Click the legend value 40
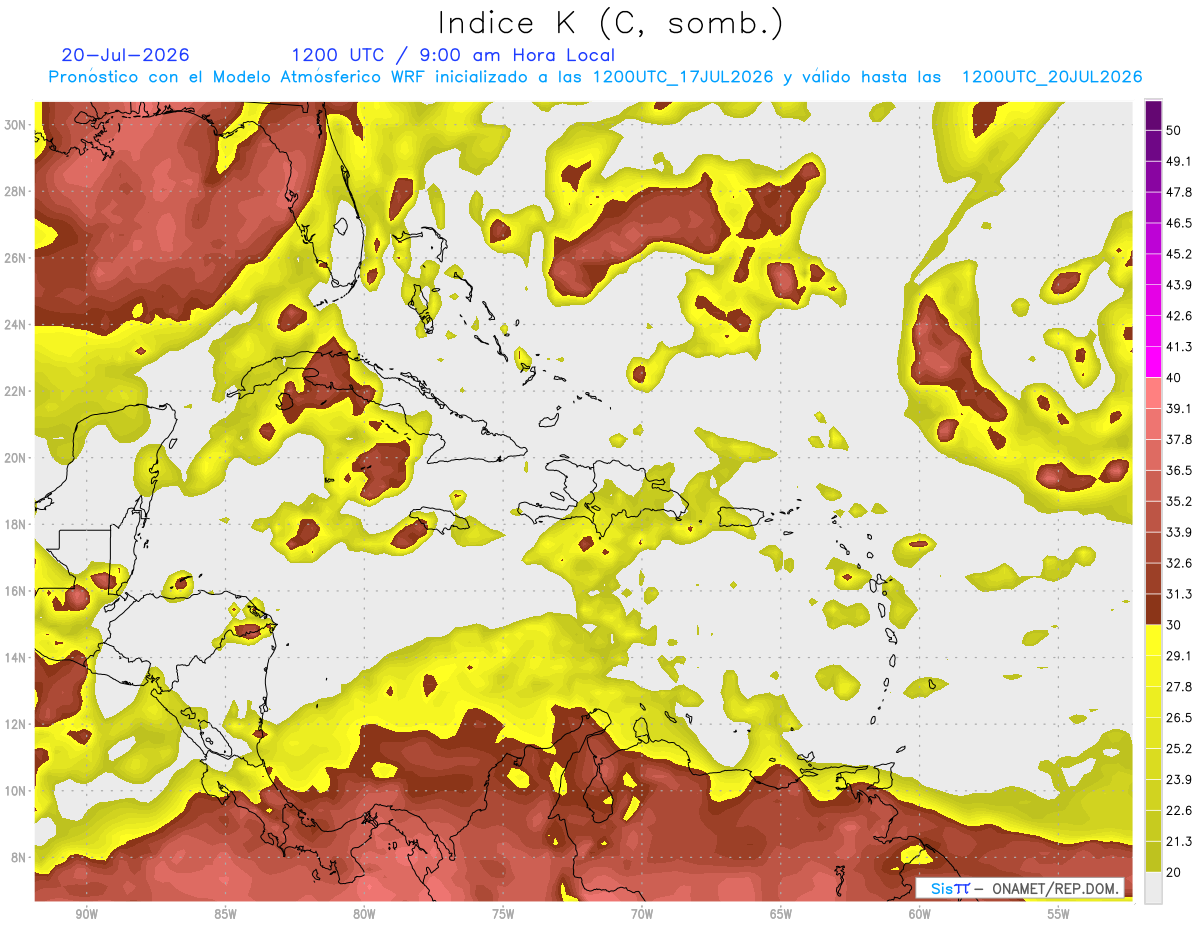Image resolution: width=1200 pixels, height=927 pixels. coord(1174,377)
